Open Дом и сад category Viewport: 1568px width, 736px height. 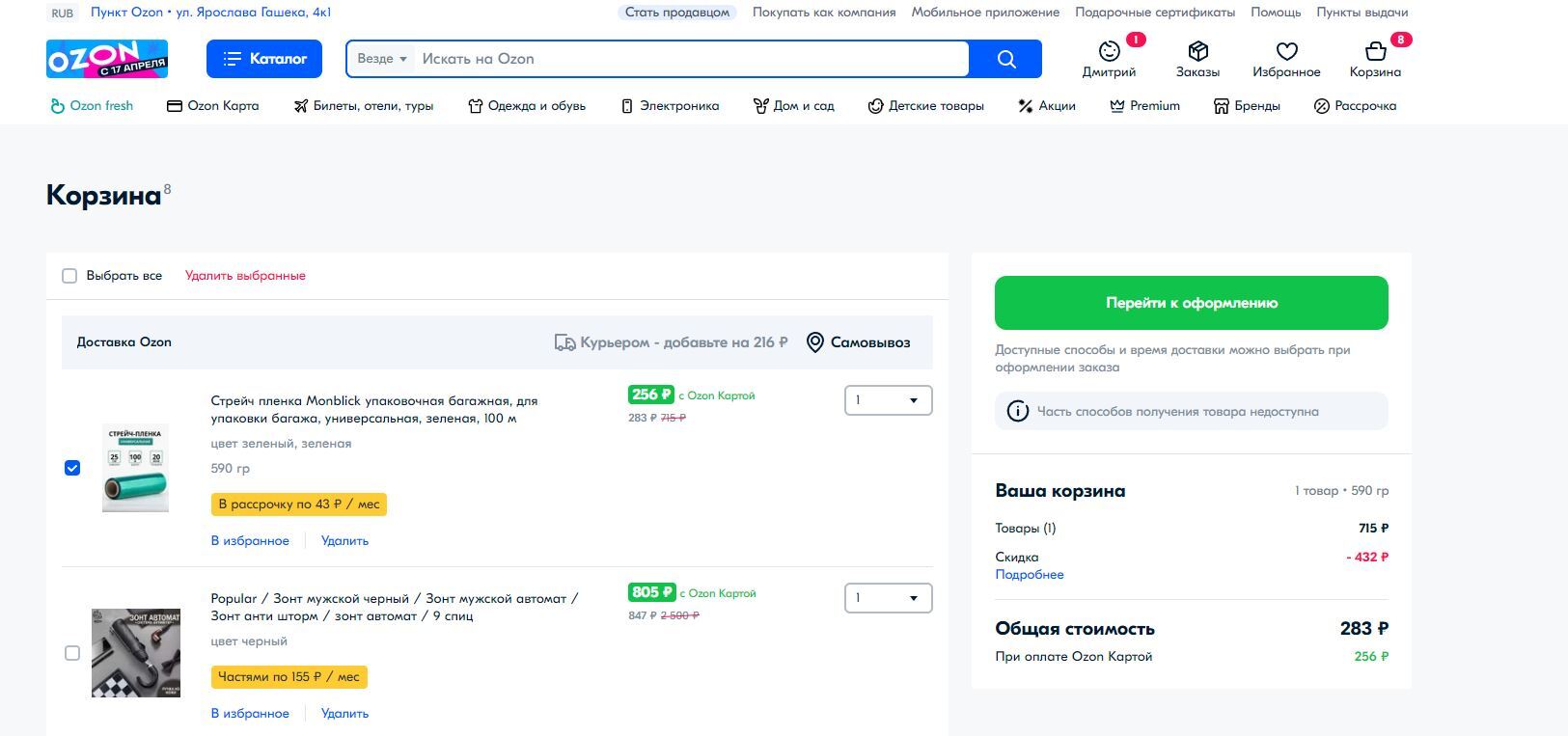click(x=794, y=106)
